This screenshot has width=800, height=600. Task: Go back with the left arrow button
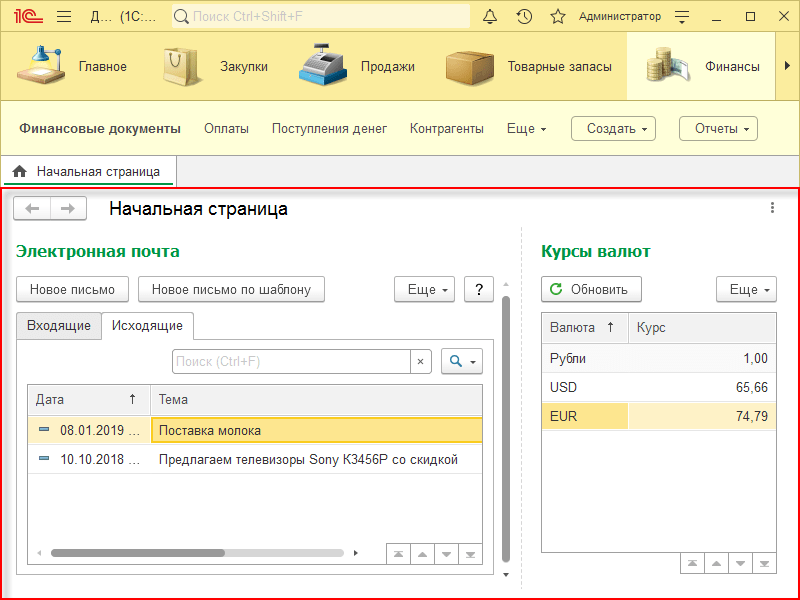32,208
